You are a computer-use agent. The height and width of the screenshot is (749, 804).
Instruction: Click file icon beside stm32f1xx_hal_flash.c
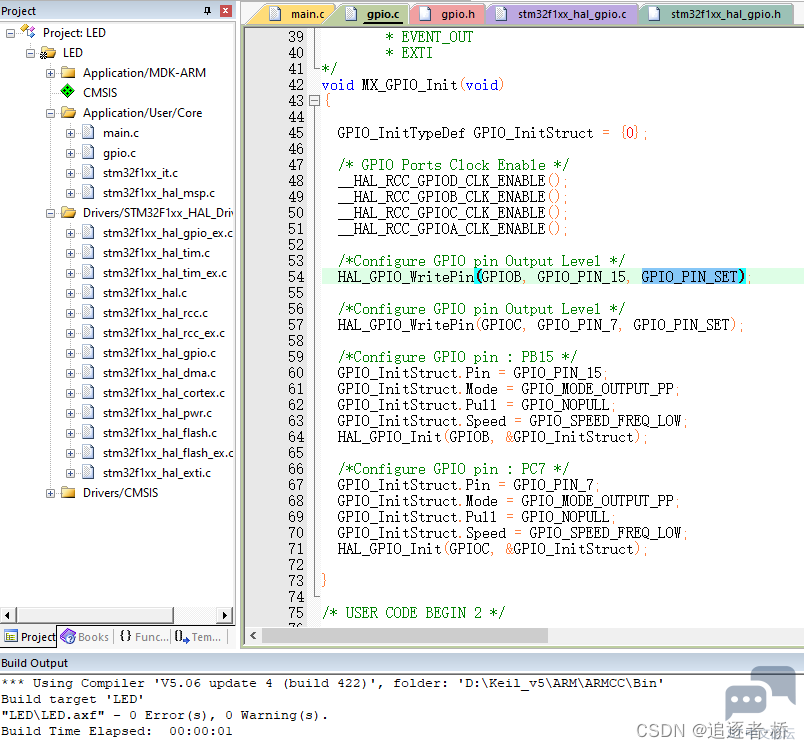point(88,432)
